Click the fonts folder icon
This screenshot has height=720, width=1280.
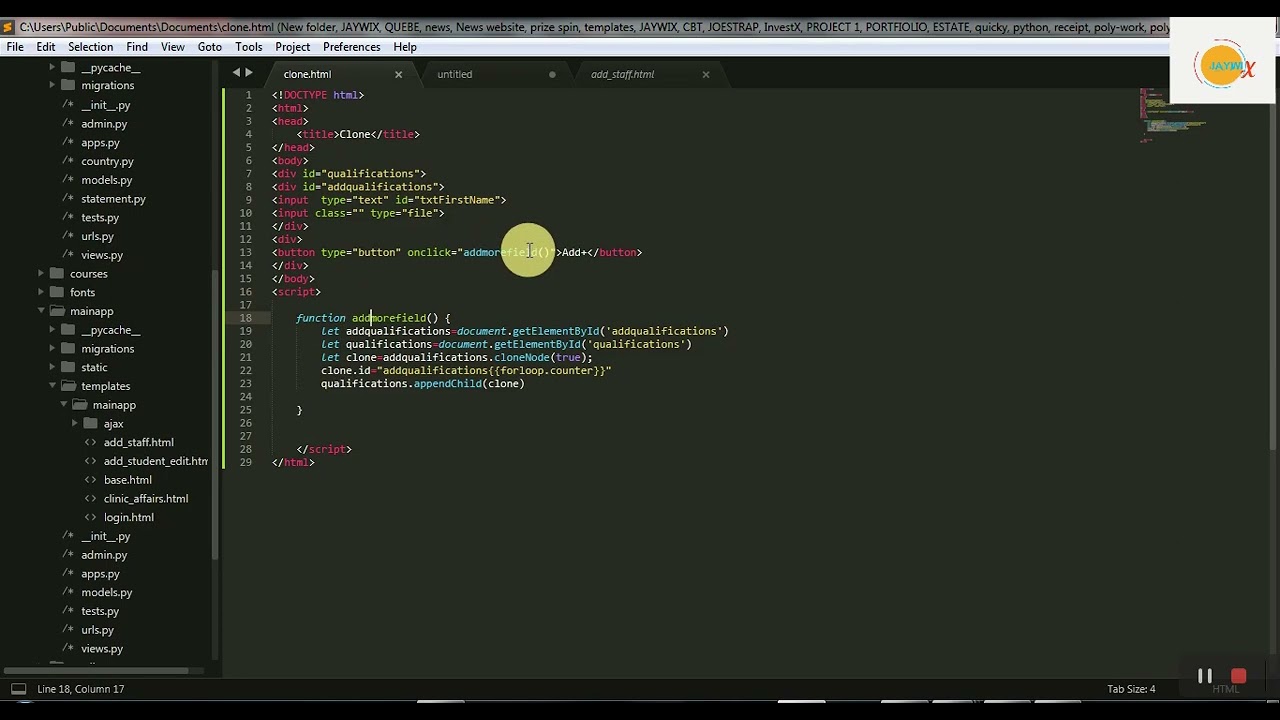57,292
